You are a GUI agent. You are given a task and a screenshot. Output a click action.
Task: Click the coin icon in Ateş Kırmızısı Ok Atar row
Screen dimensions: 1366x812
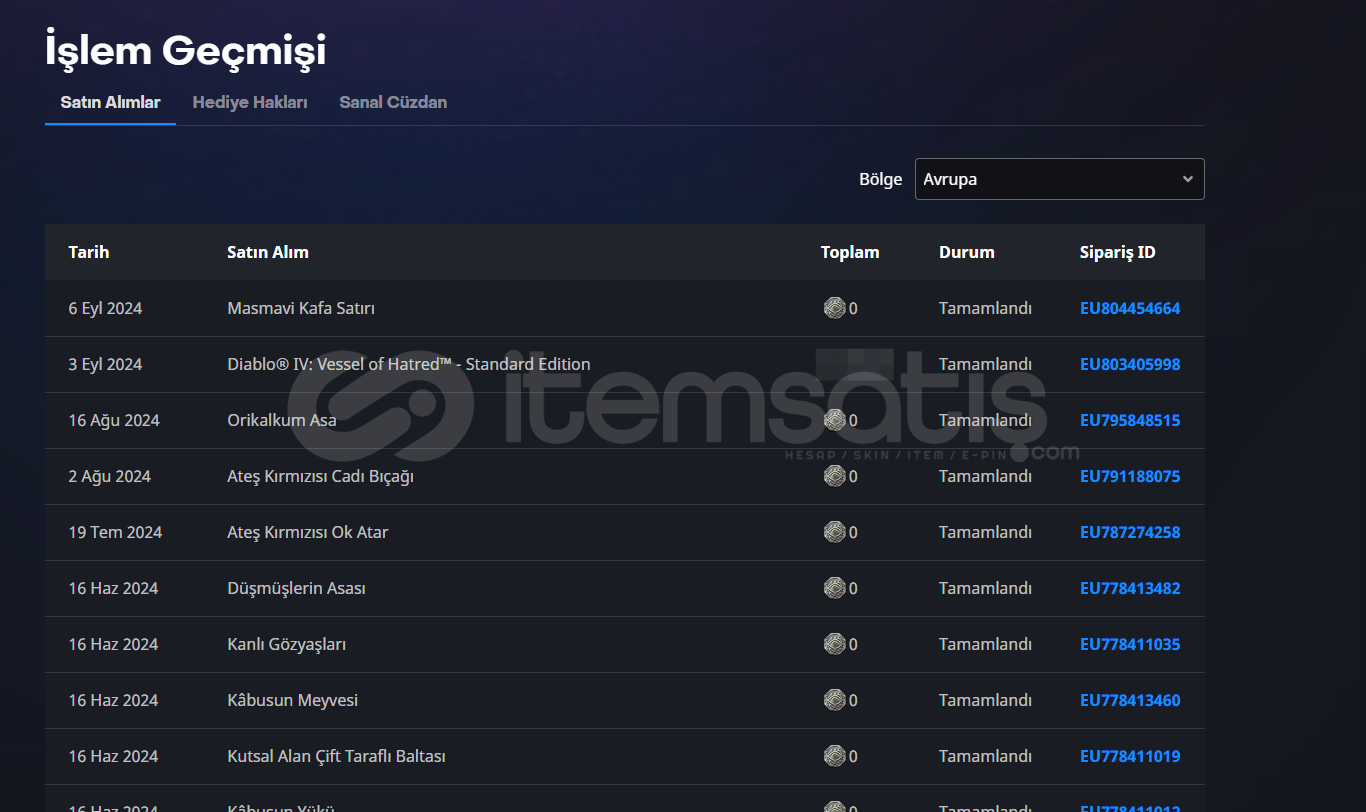(834, 532)
